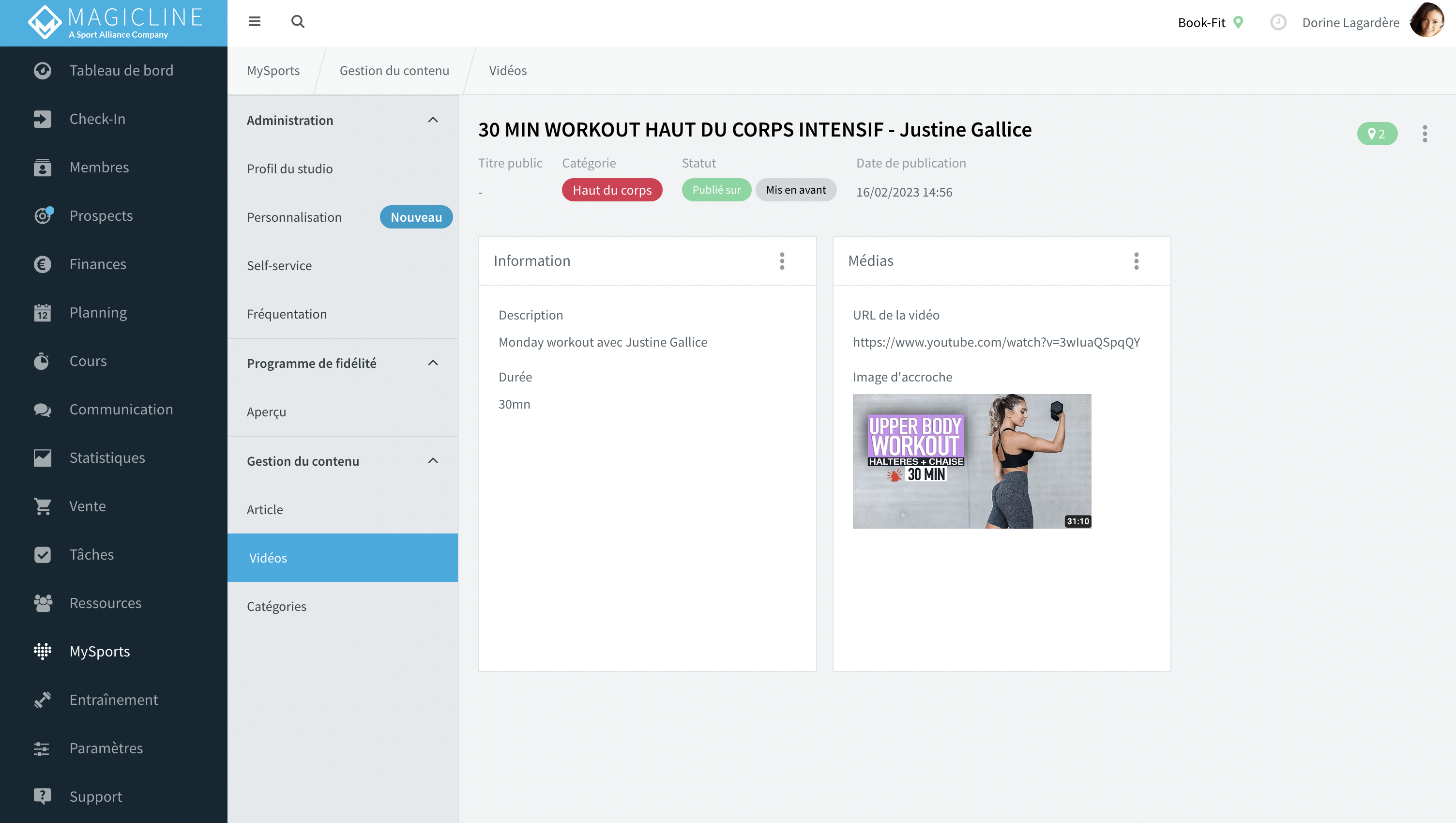
Task: Open the Check-In sidebar icon
Action: click(x=43, y=119)
